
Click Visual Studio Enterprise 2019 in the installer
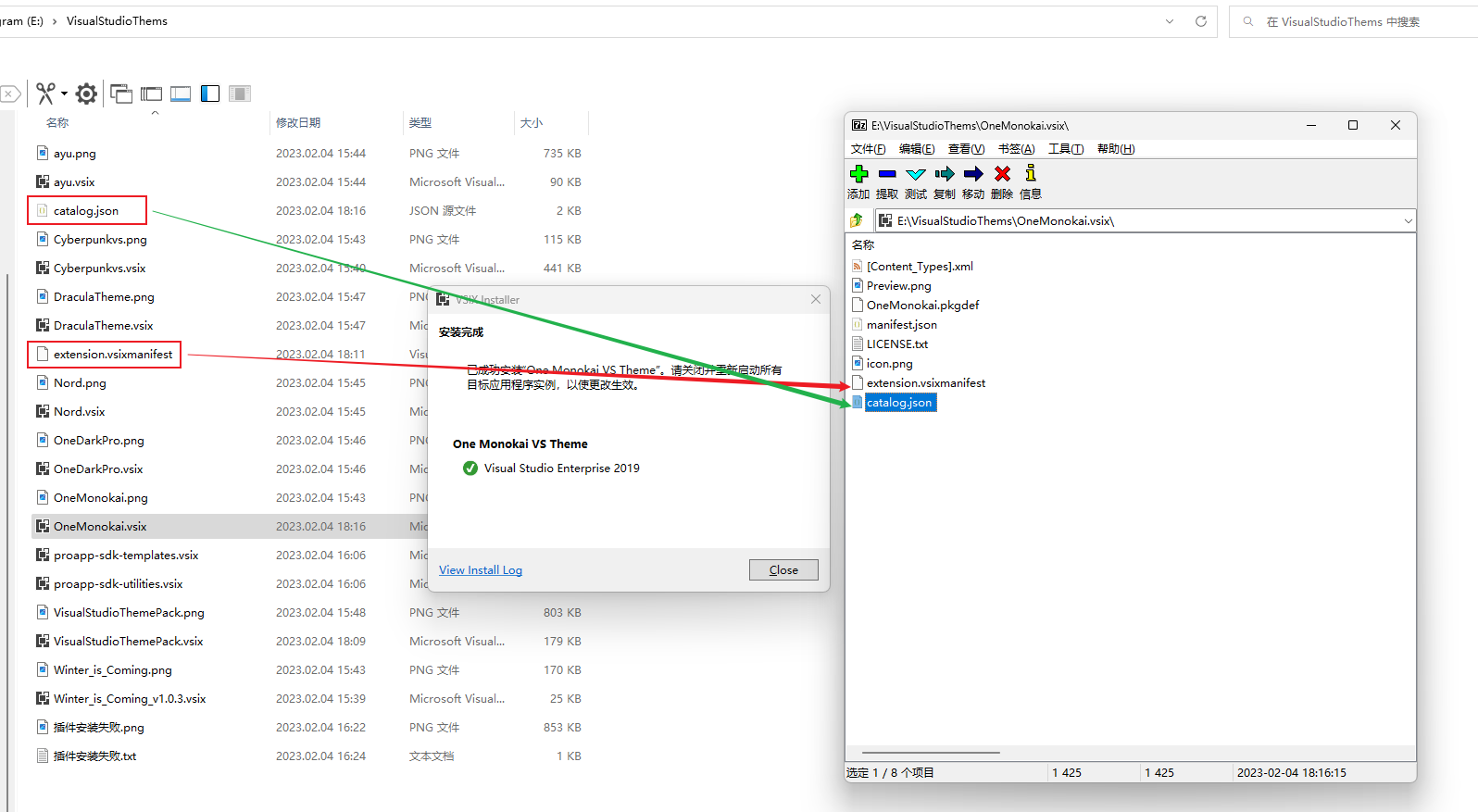tap(561, 468)
